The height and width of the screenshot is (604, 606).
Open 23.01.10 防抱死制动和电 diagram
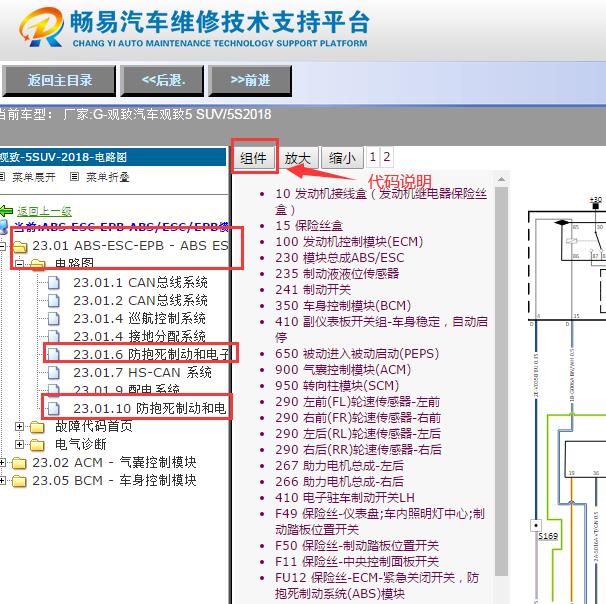coord(150,408)
